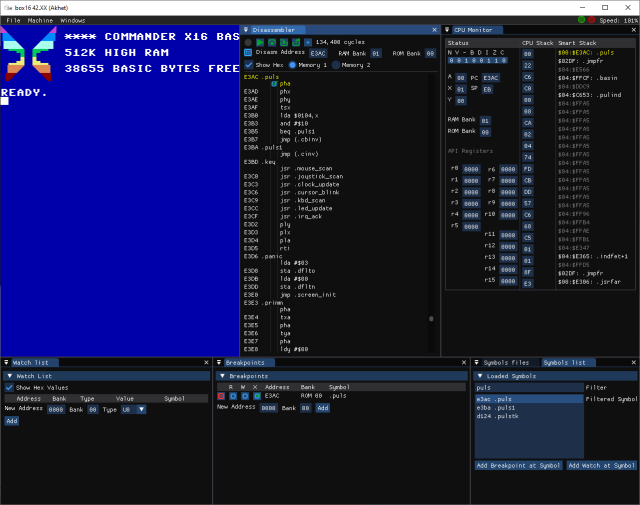Click Add button under Watch List
Screen dimensions: 640x505
tap(12, 421)
